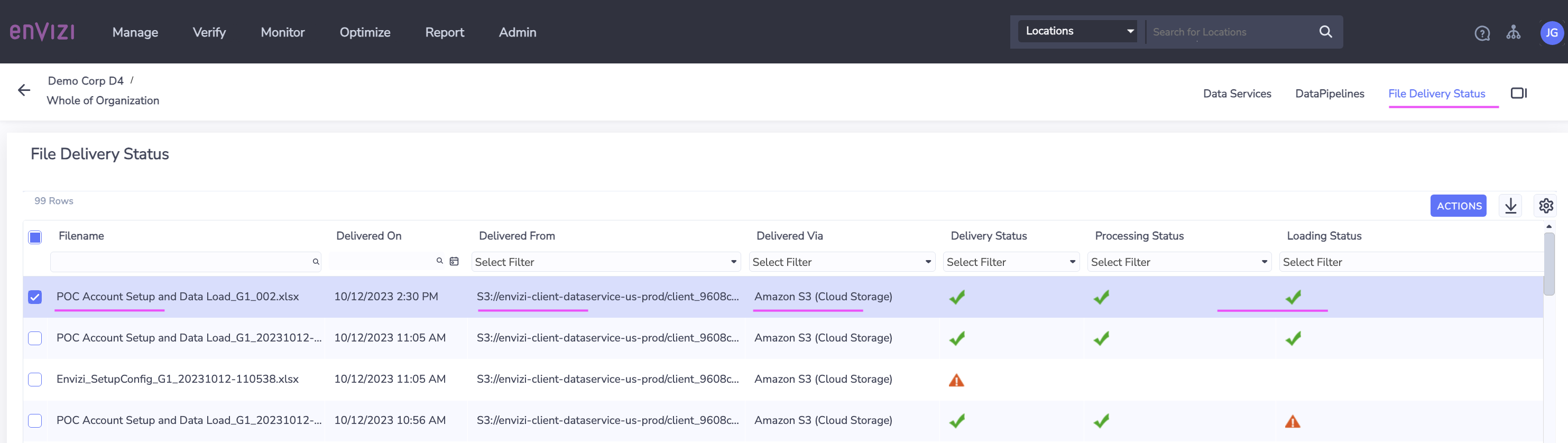Open the Monitor menu
This screenshot has width=1568, height=443.
point(282,32)
